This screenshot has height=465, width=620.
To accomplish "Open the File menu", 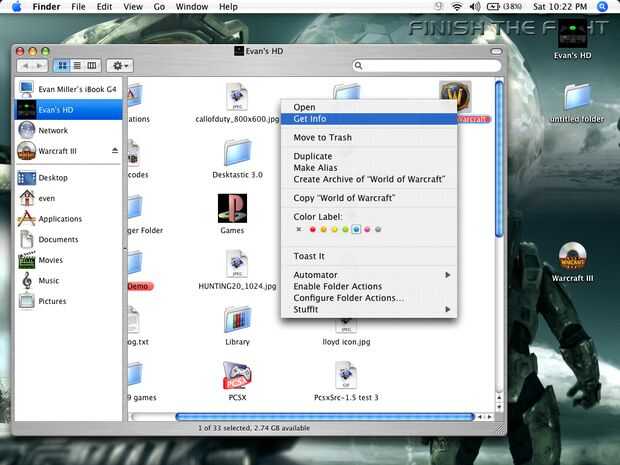I will [x=78, y=7].
